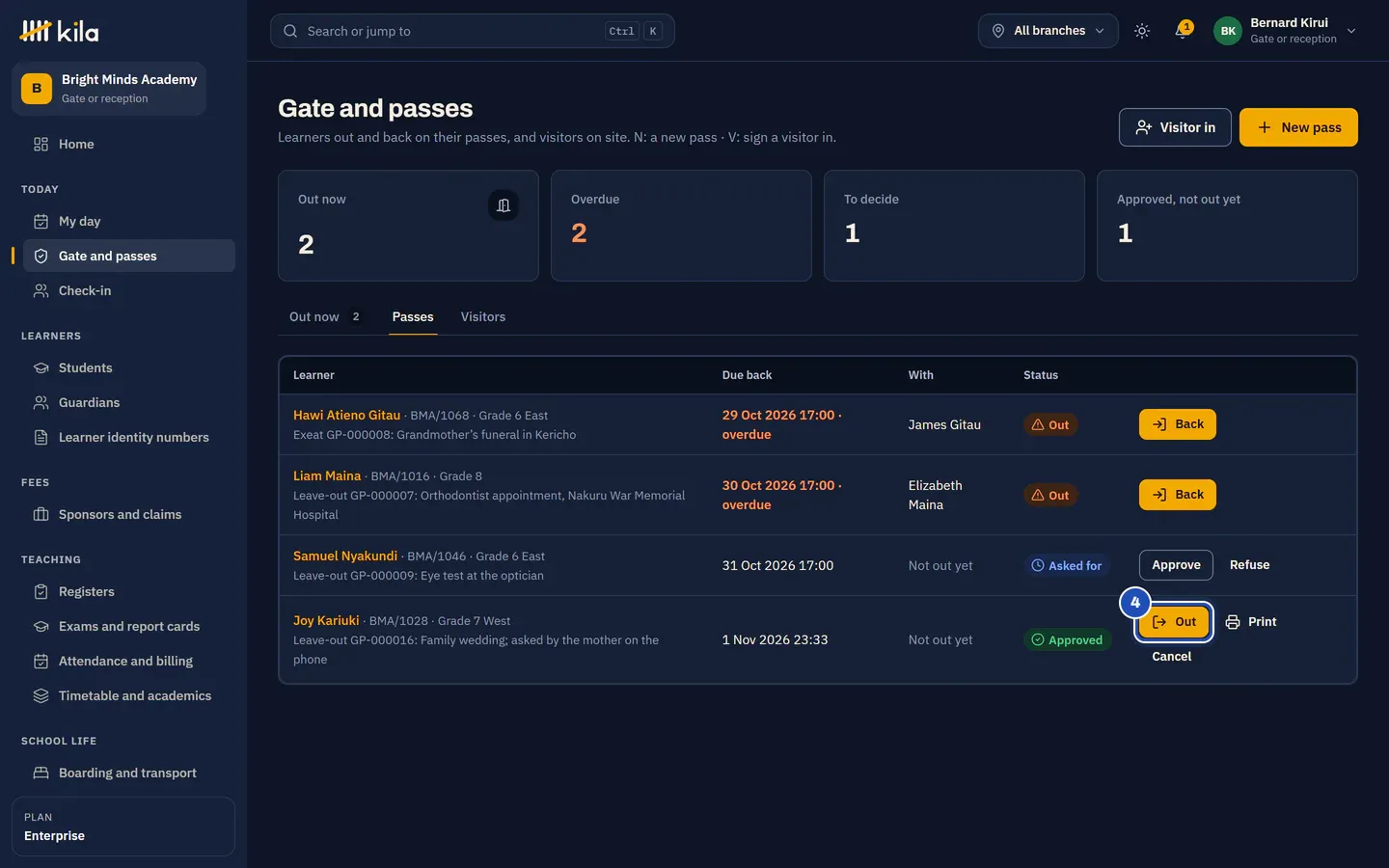Open the Bright Minds Academy school switcher
The width and height of the screenshot is (1389, 868).
109,89
